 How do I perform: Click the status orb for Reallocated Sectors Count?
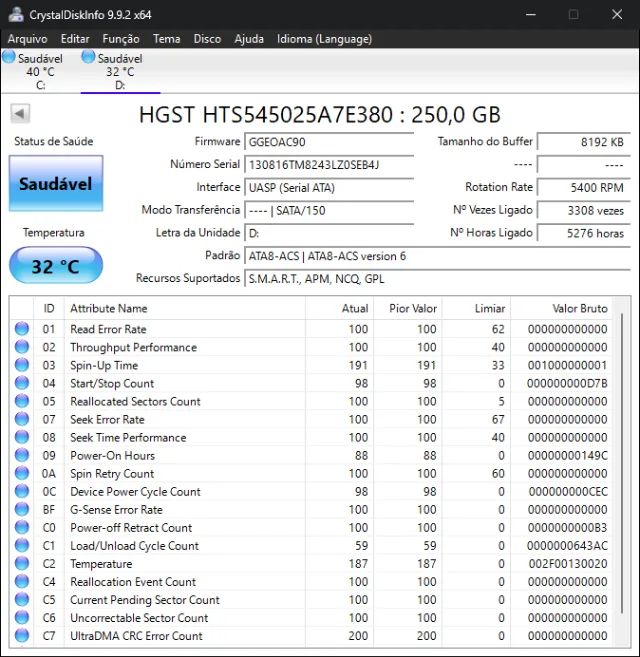click(22, 401)
